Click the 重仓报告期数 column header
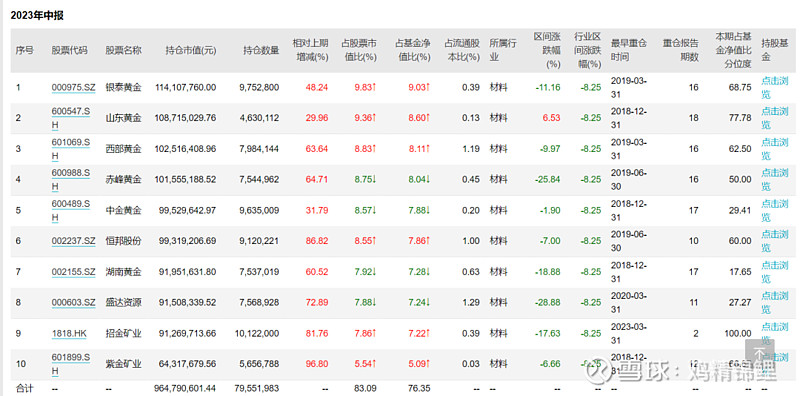The width and height of the screenshot is (800, 396). pos(681,50)
